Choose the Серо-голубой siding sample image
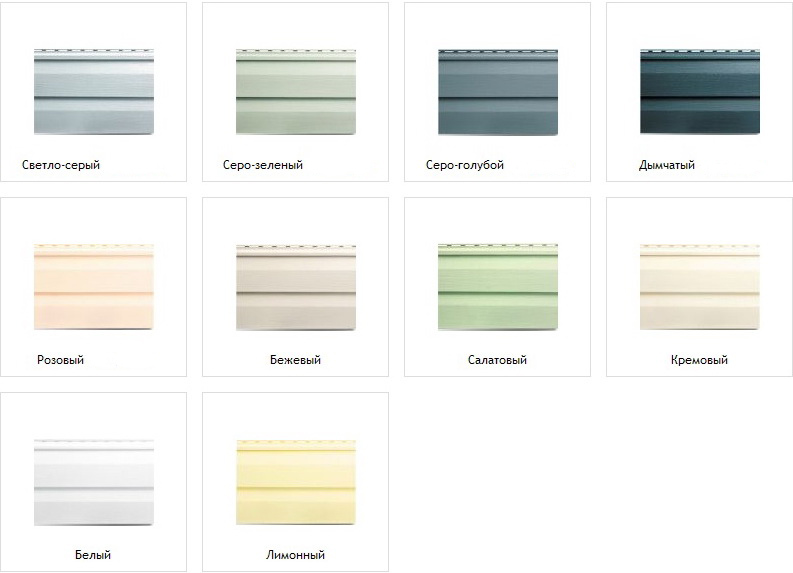Viewport: 793px width, 573px height. point(498,91)
